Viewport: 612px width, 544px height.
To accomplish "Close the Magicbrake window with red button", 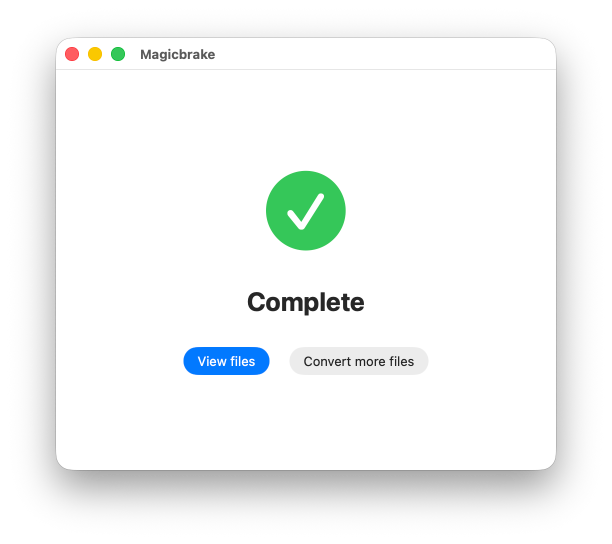I will click(72, 54).
